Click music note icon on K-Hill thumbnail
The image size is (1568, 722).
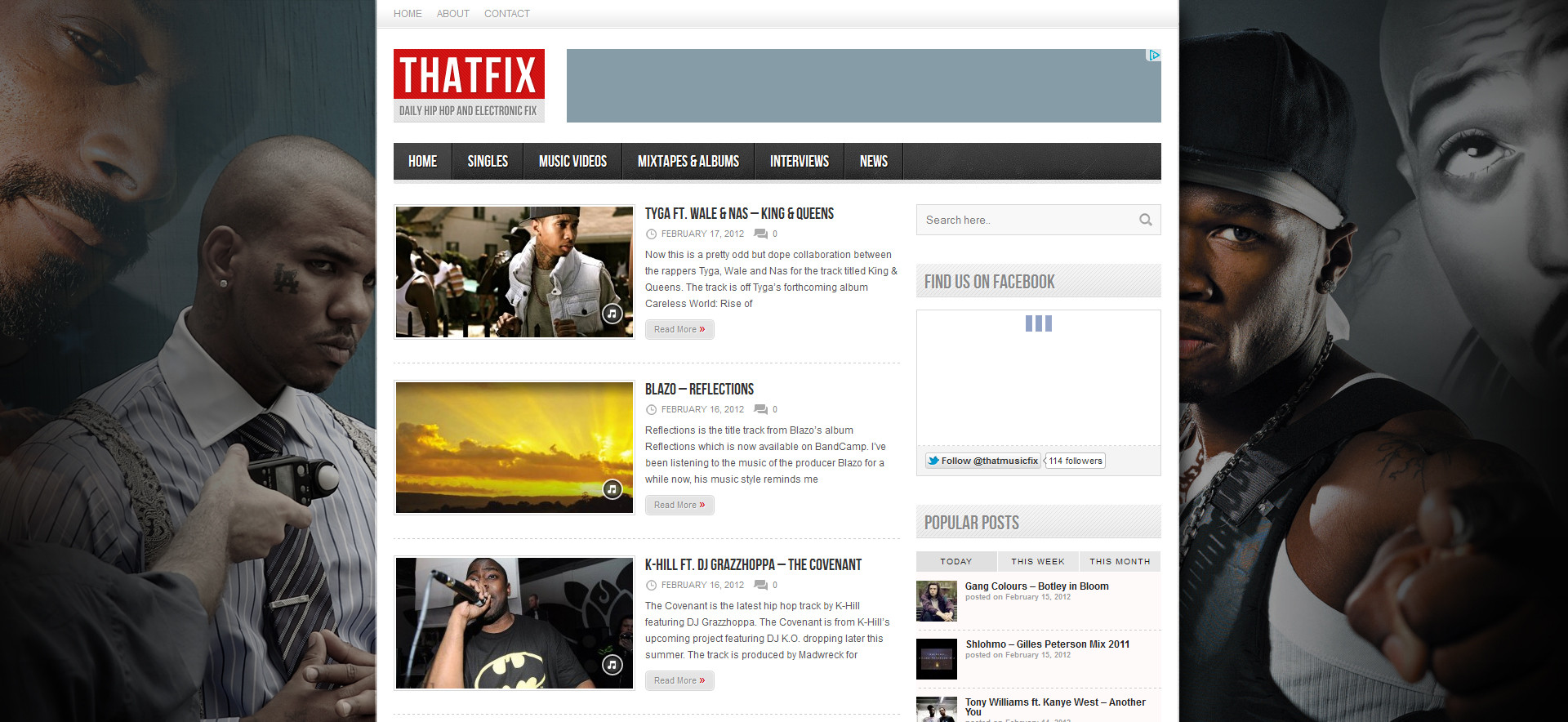612,665
